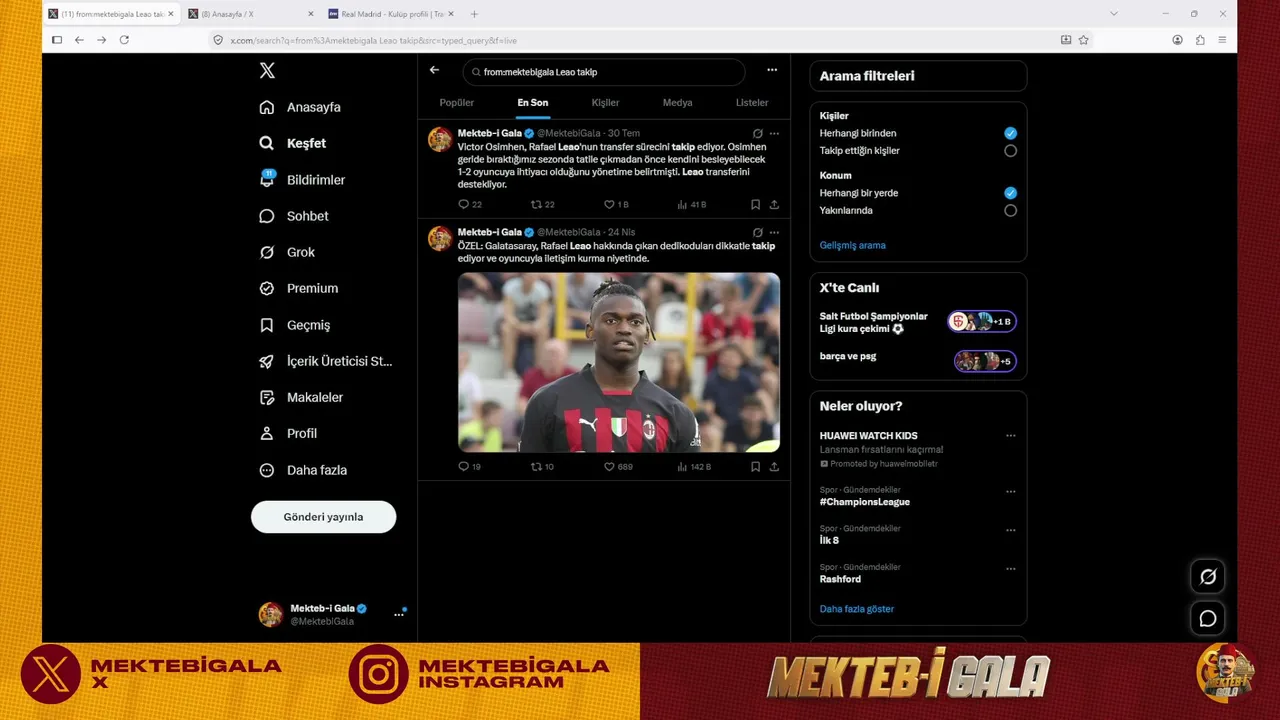Open Sohbet chat icon in sidebar

click(267, 216)
